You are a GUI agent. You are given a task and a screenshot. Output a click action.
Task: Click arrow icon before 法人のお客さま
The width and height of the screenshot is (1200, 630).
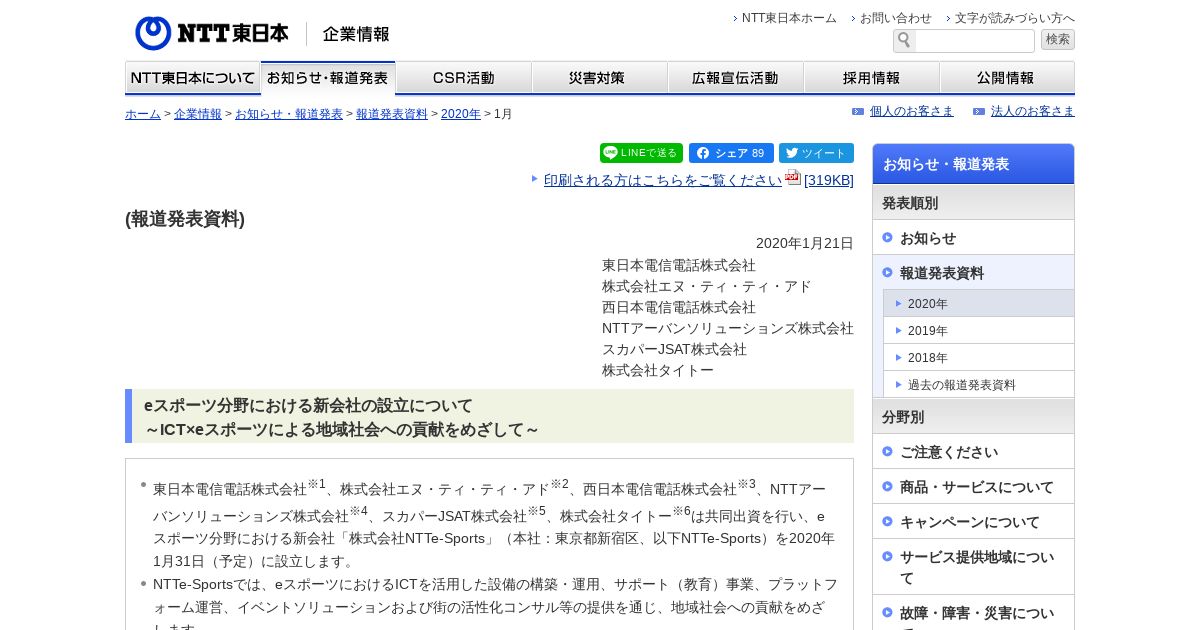tap(979, 112)
